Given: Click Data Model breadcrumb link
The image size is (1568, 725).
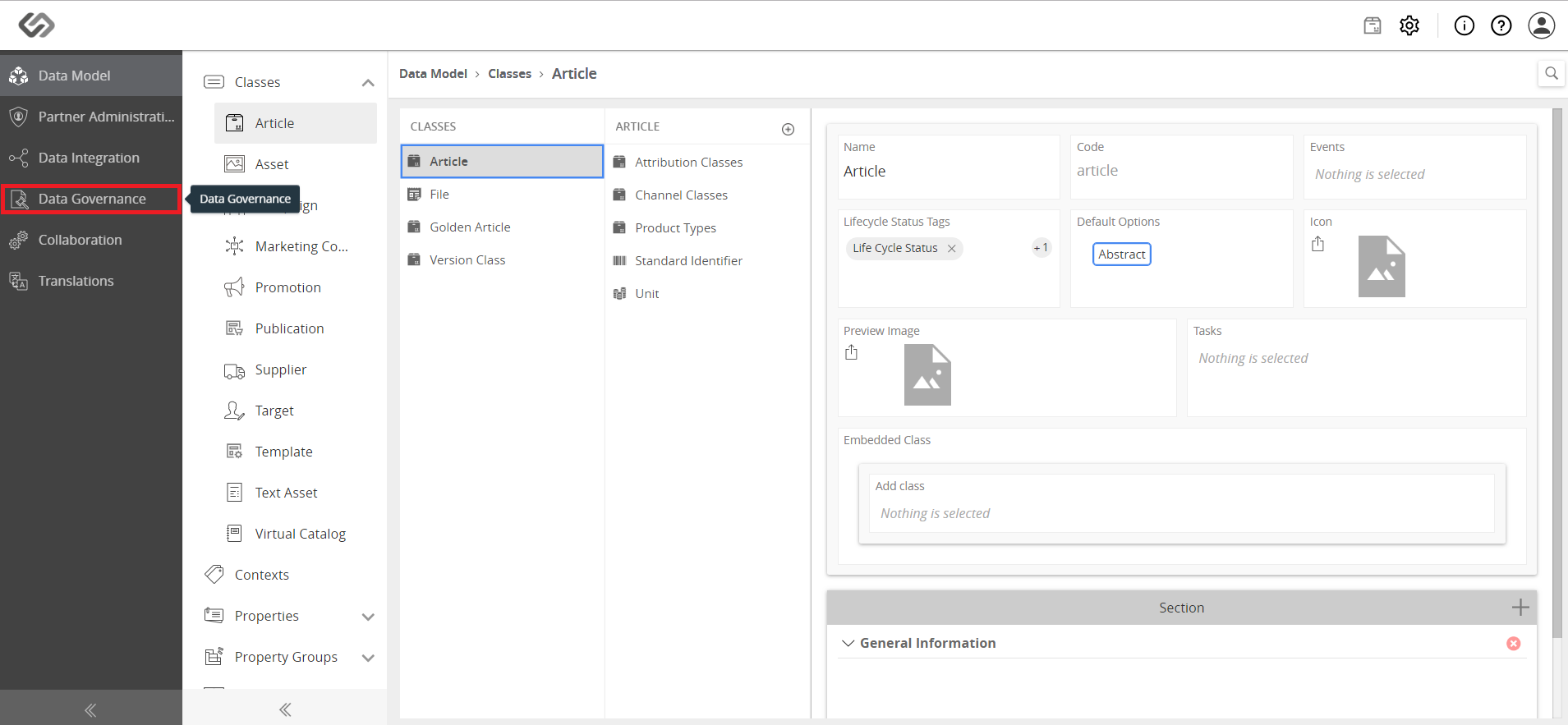Looking at the screenshot, I should coord(433,74).
